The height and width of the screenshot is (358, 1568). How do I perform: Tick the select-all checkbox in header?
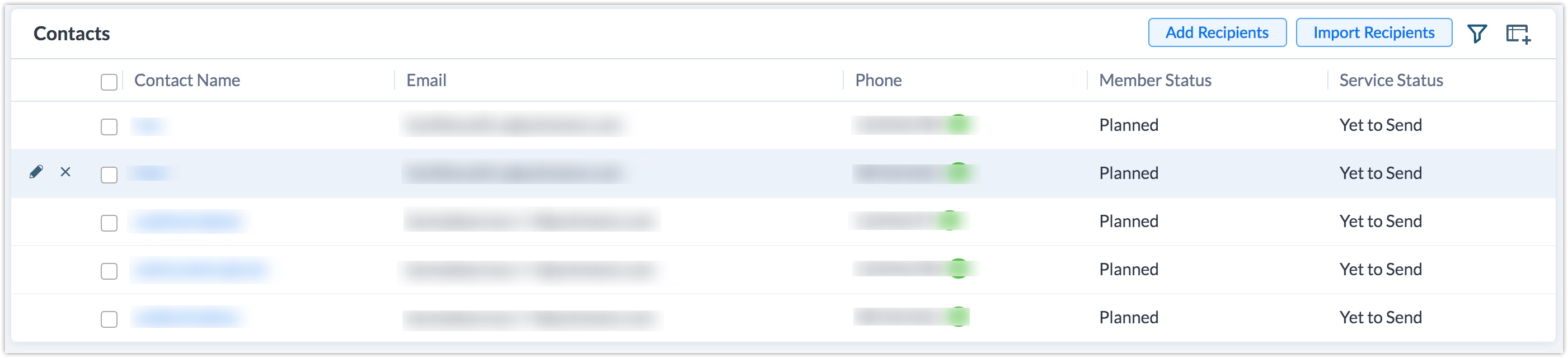click(109, 82)
